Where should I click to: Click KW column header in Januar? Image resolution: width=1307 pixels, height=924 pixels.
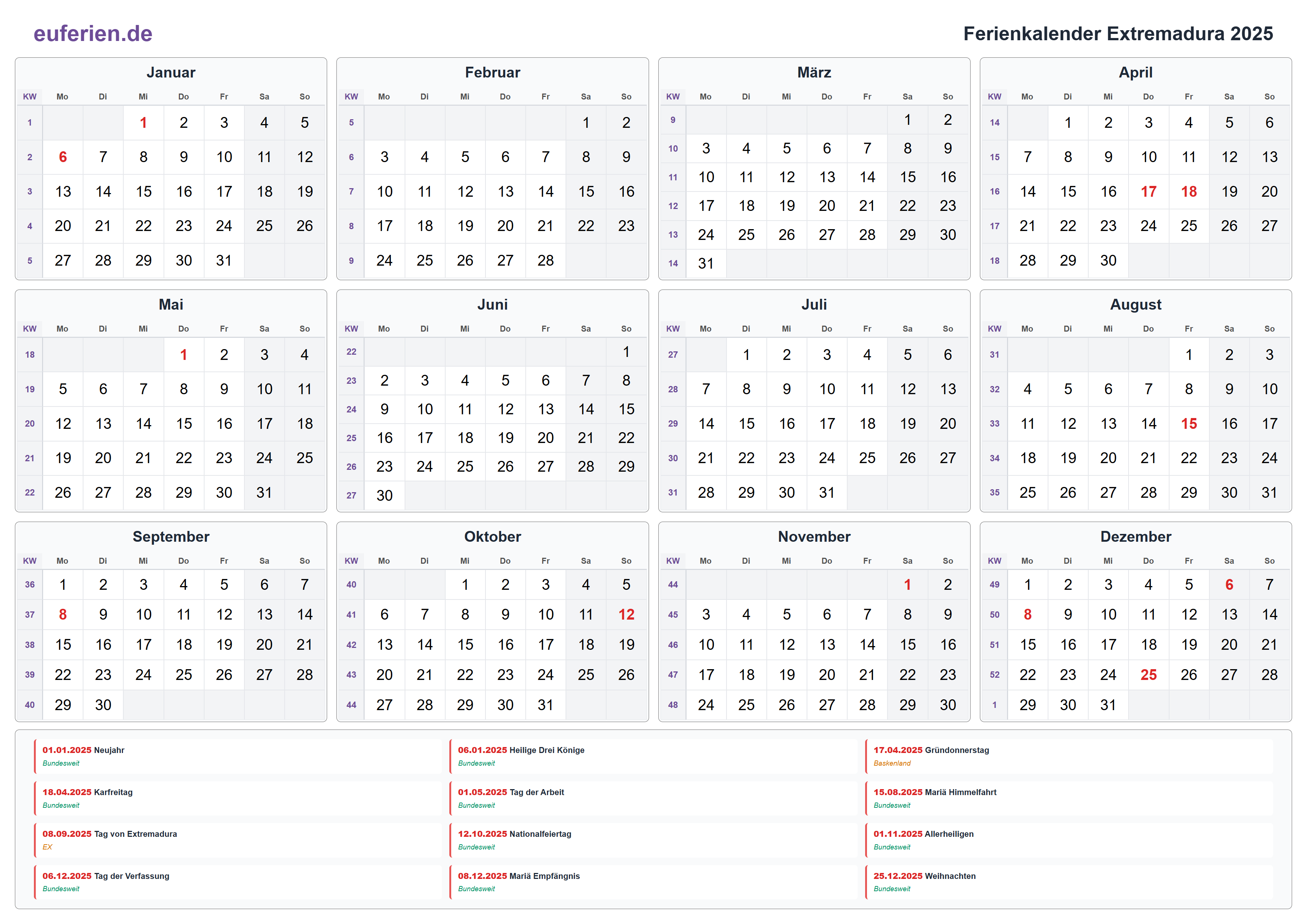tap(29, 97)
